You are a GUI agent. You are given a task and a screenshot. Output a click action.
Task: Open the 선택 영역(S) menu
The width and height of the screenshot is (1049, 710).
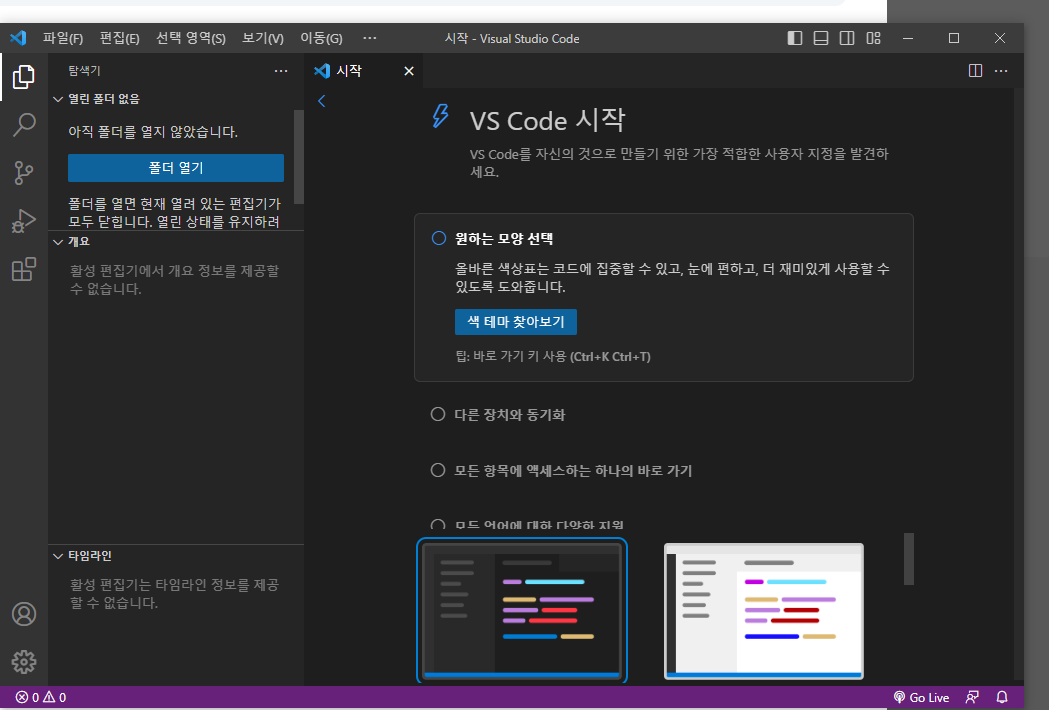(x=191, y=38)
